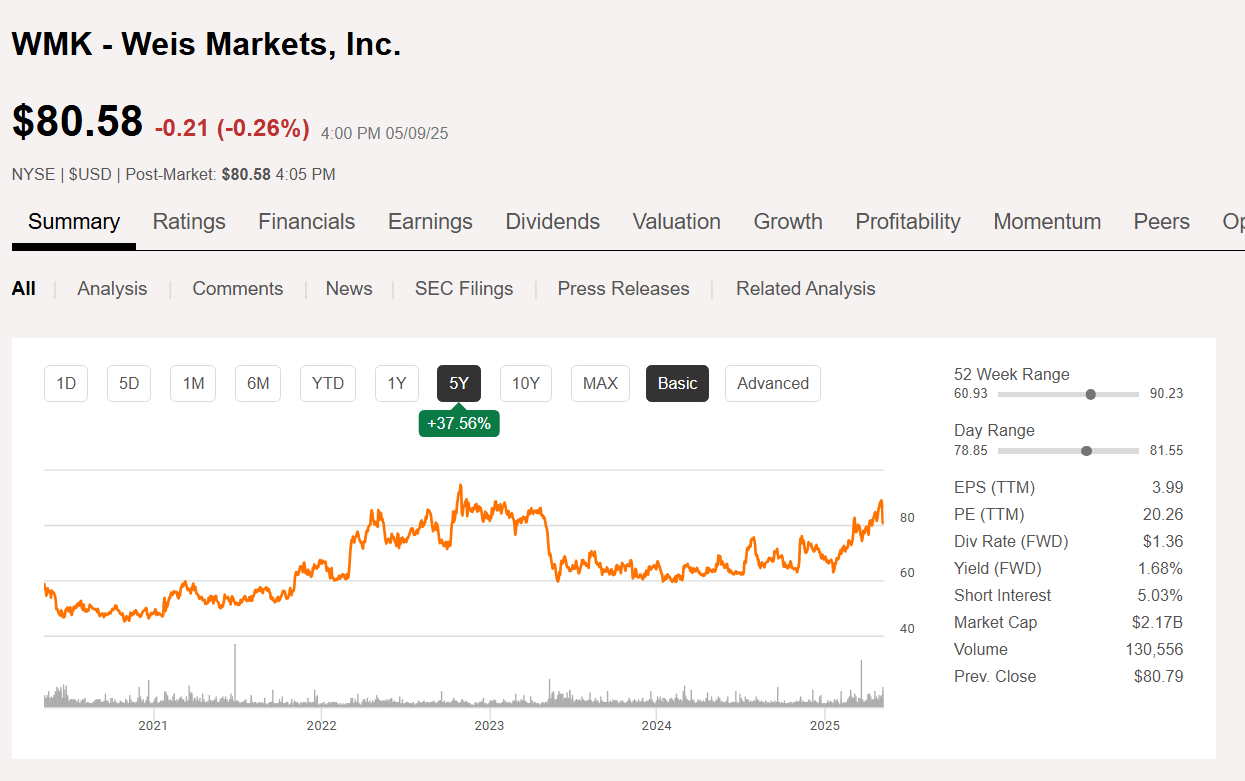Filter feed by SEC Filings
The height and width of the screenshot is (781, 1245).
(x=464, y=289)
